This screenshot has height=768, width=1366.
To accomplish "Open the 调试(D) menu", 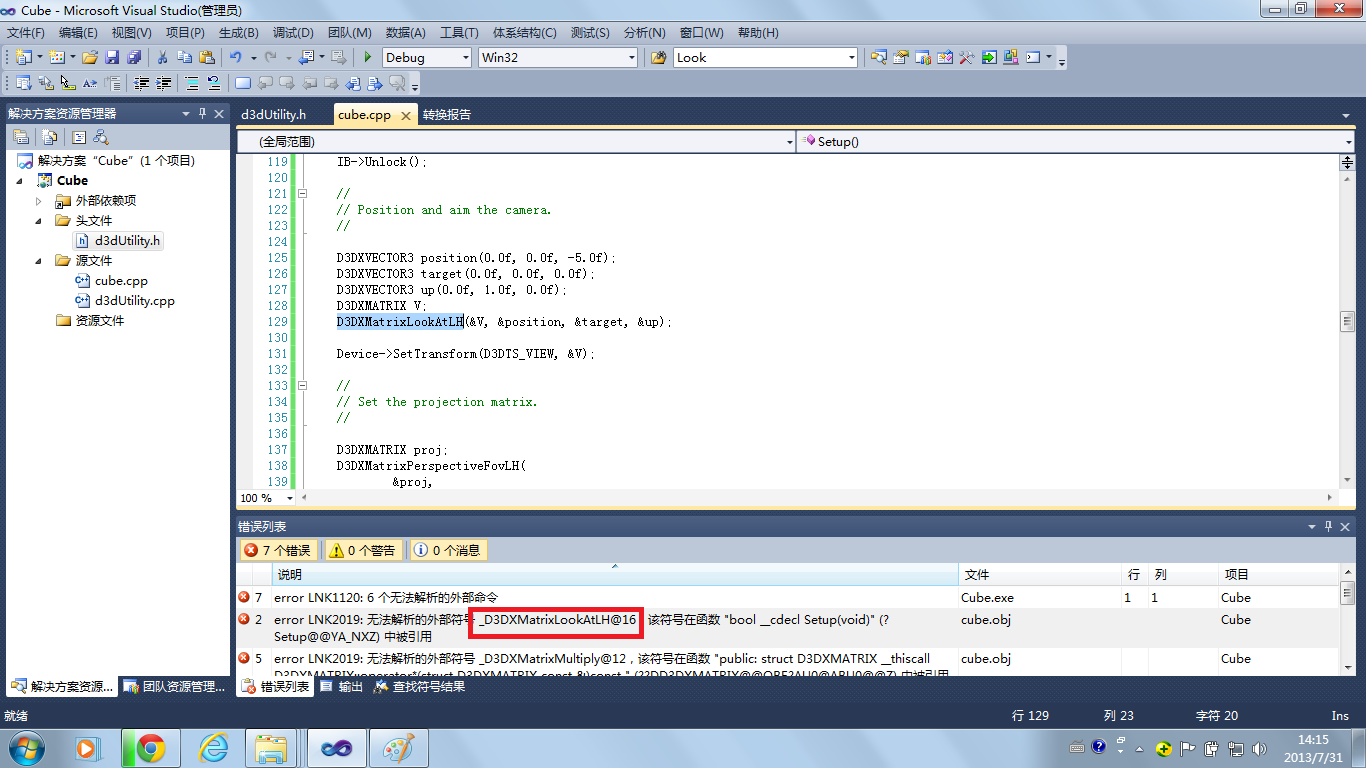I will tap(293, 33).
